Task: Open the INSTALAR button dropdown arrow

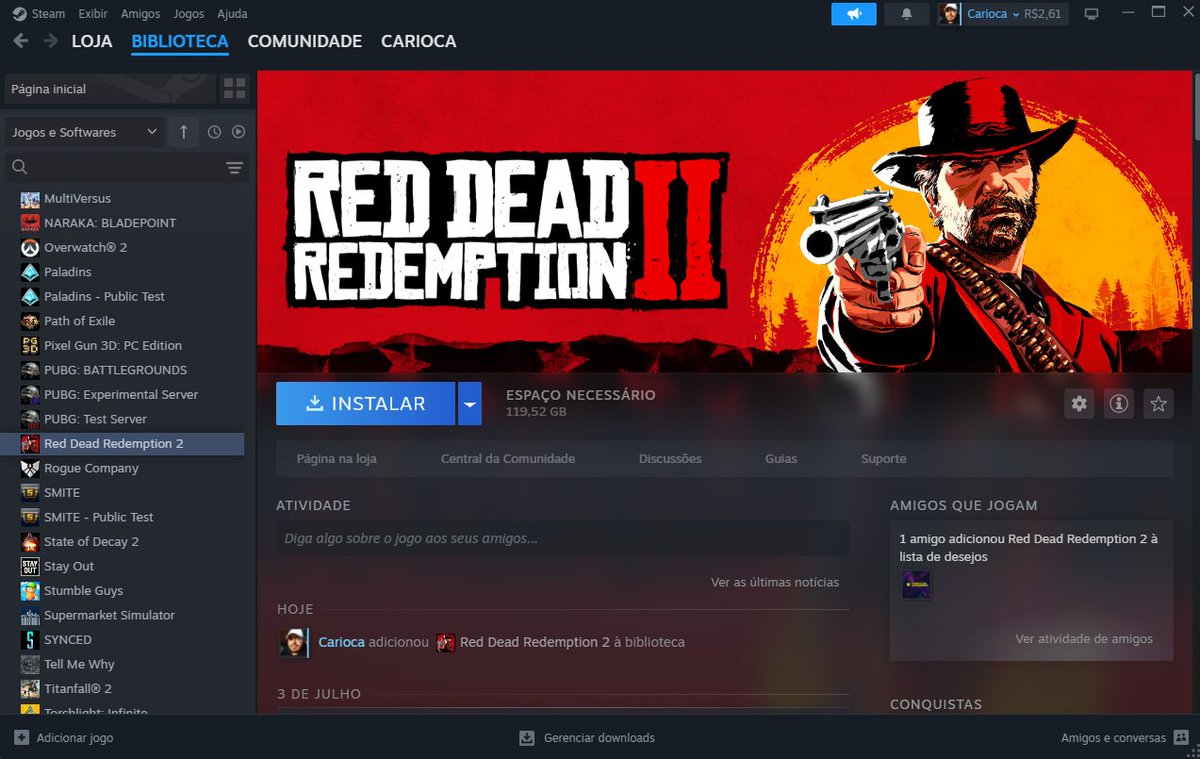Action: point(470,403)
